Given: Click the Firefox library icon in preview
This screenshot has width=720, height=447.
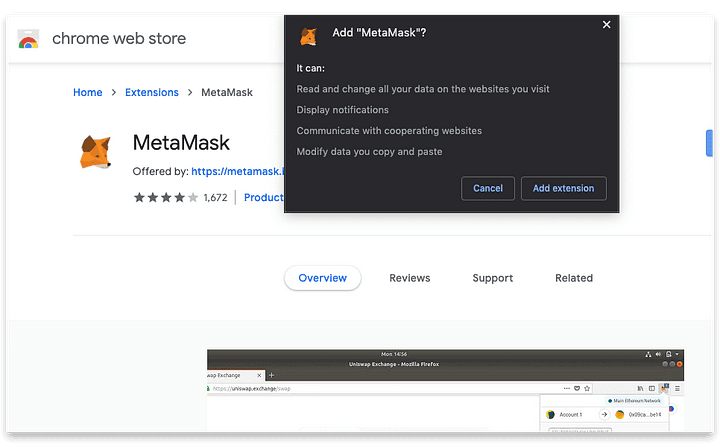Looking at the screenshot, I should [640, 389].
